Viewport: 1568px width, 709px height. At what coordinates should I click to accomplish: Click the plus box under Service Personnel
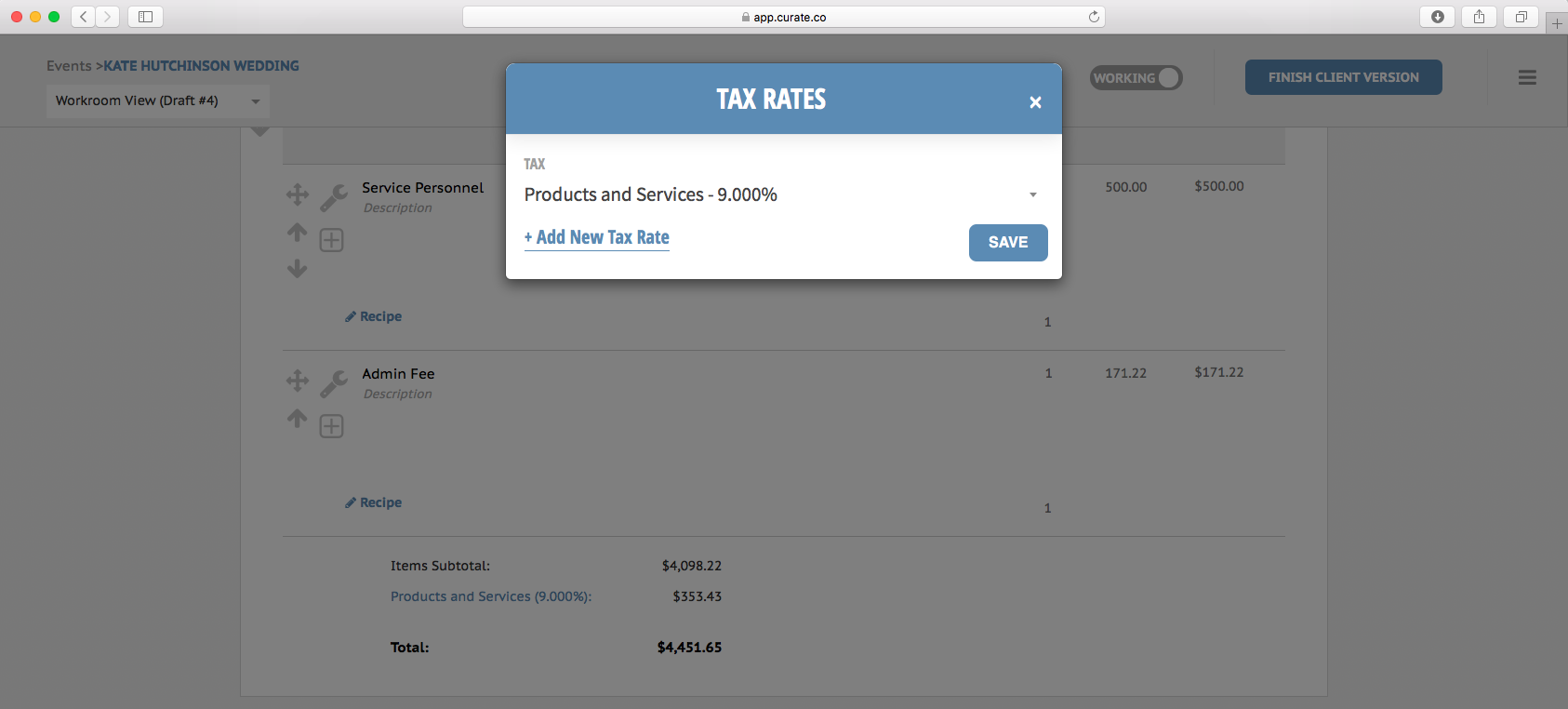pyautogui.click(x=332, y=240)
